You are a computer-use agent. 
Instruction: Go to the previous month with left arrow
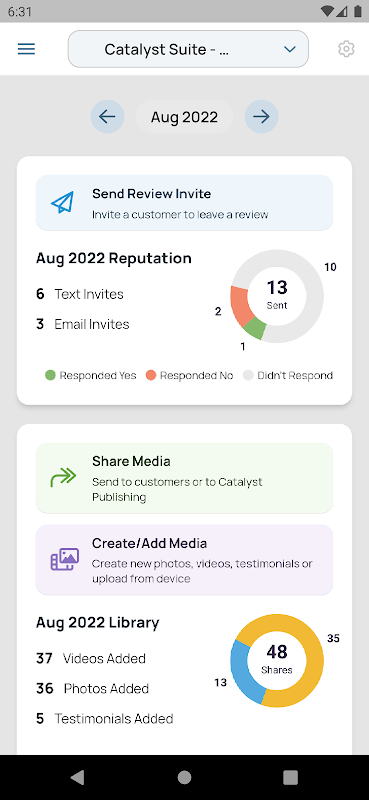[107, 117]
